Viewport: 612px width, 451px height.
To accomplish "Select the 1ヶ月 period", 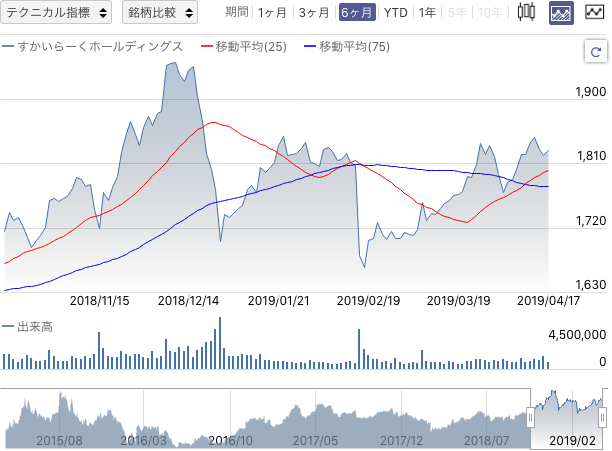I will click(x=272, y=12).
